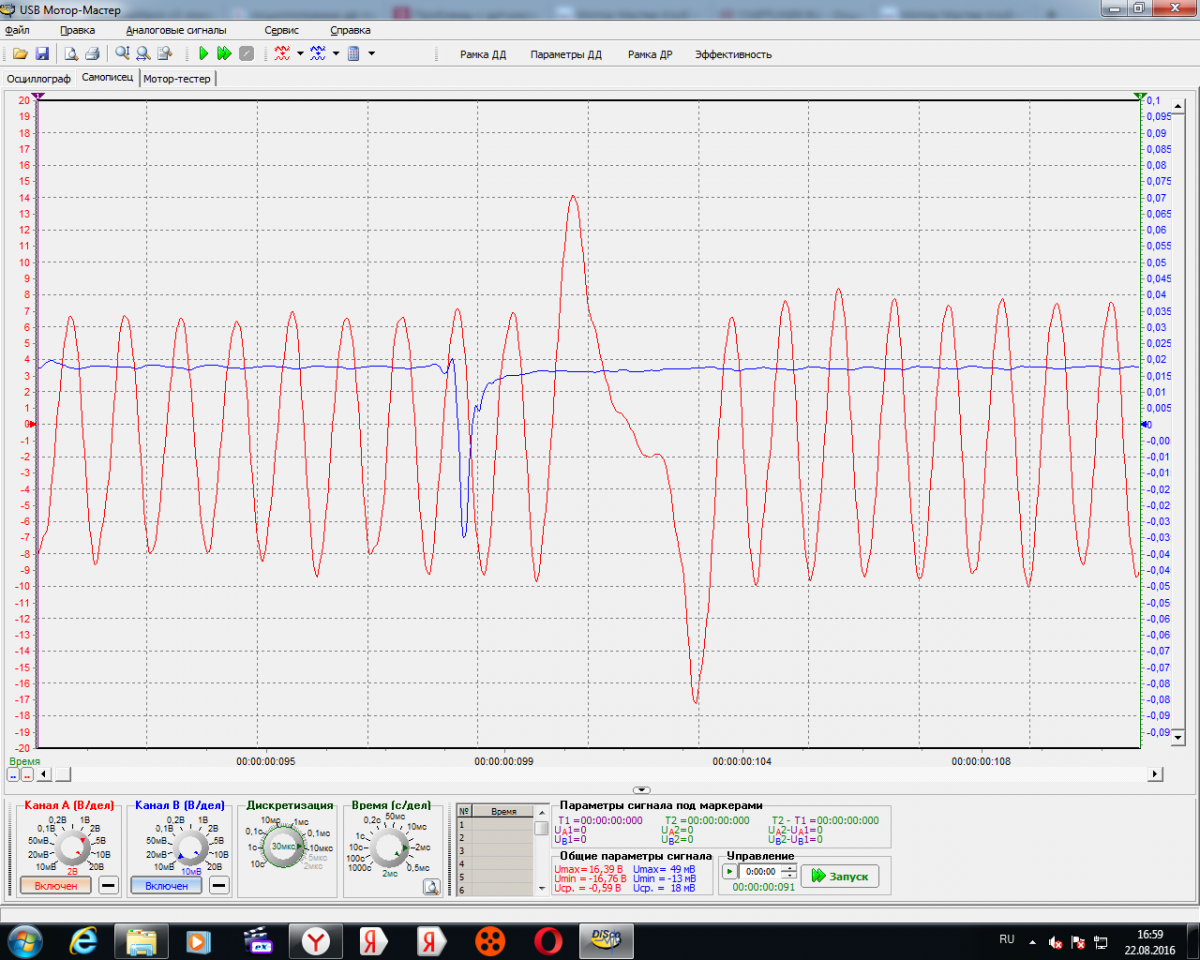Image resolution: width=1200 pixels, height=960 pixels.
Task: Save recording with floppy disk icon
Action: pyautogui.click(x=42, y=54)
